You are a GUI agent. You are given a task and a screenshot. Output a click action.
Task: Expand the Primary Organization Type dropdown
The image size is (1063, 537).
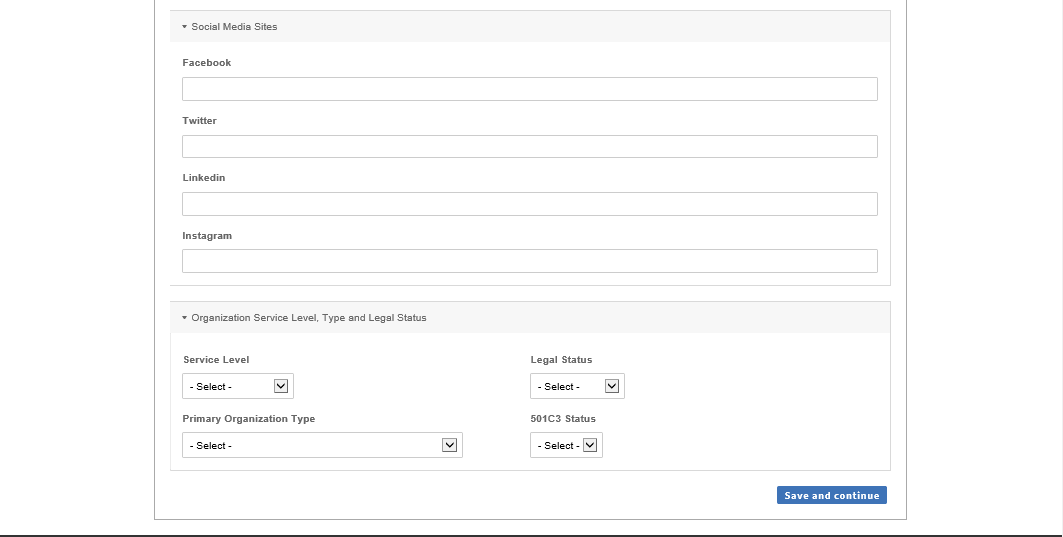tap(322, 445)
